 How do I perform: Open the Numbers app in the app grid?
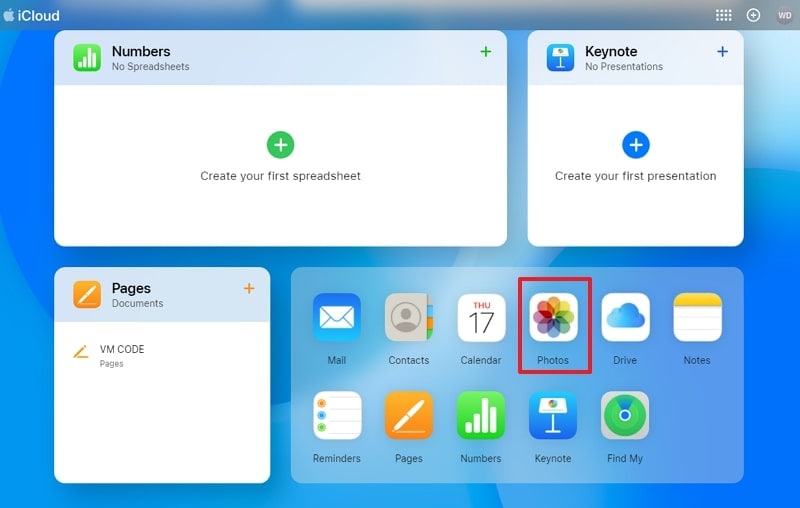coord(481,415)
